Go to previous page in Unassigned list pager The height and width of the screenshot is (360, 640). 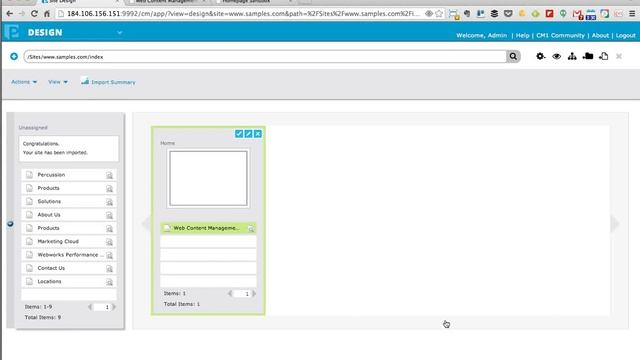[90, 307]
